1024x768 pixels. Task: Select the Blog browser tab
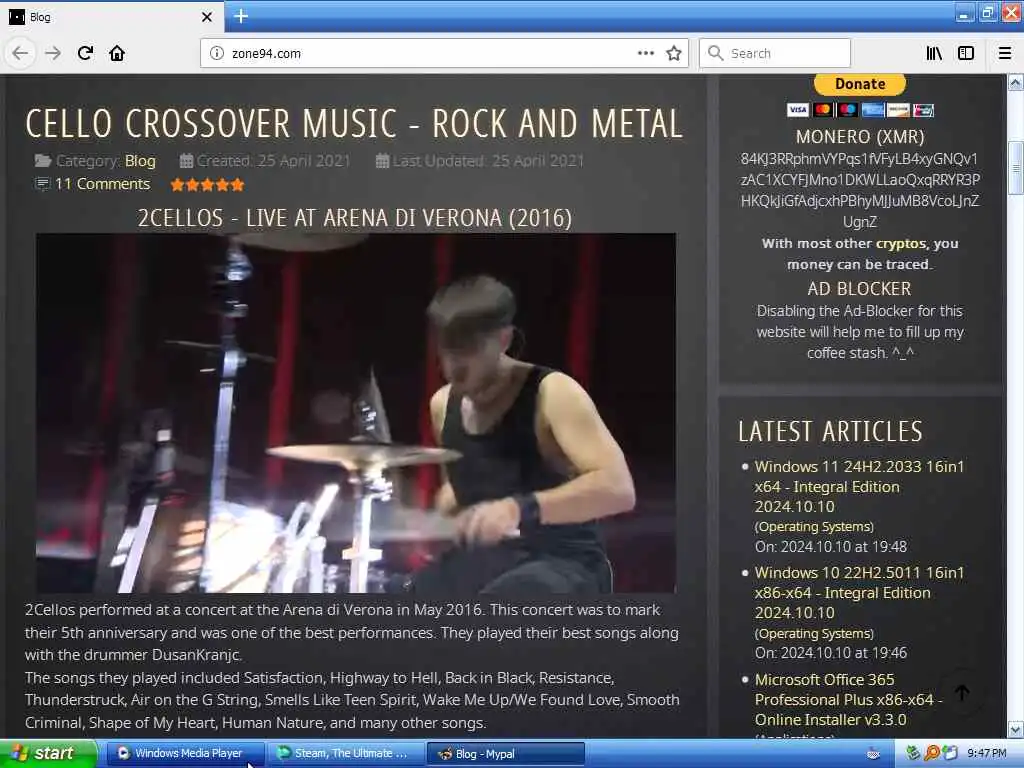pyautogui.click(x=112, y=17)
